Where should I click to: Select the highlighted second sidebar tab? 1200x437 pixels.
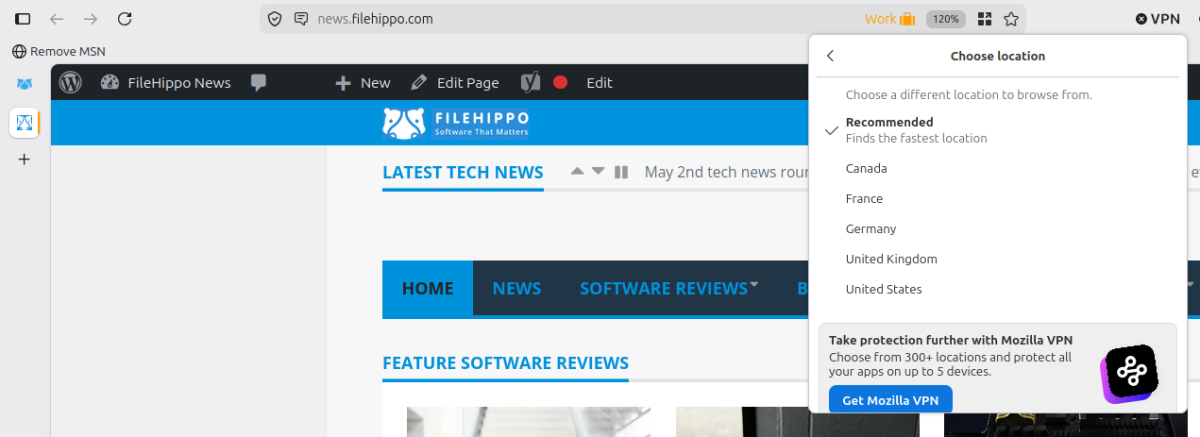coord(25,123)
